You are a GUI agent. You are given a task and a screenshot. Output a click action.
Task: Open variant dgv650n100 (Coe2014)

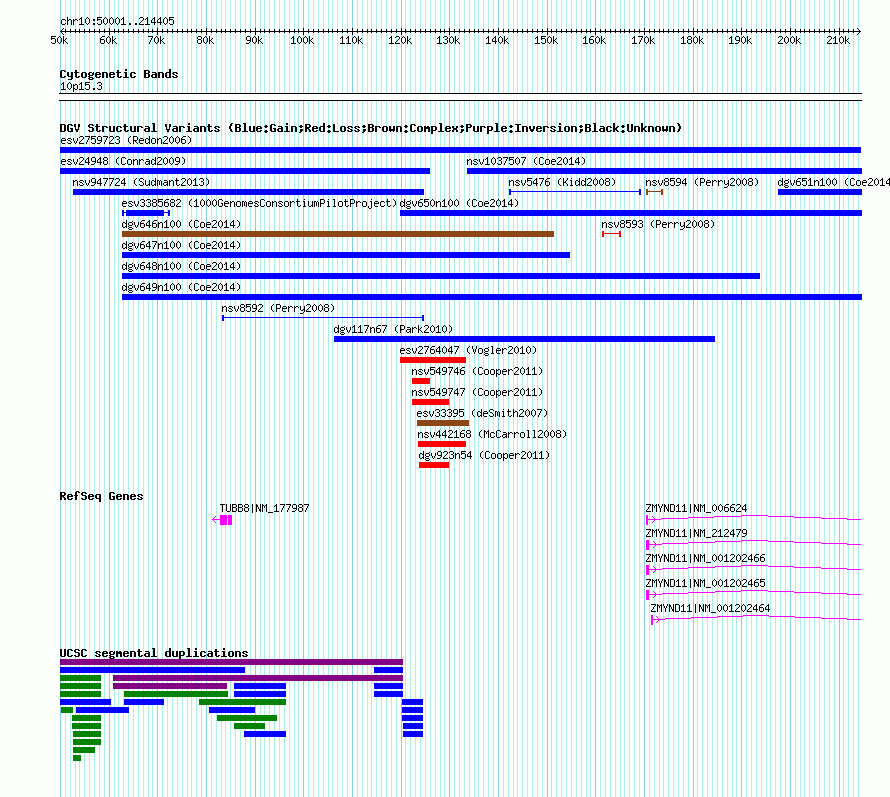coord(459,203)
